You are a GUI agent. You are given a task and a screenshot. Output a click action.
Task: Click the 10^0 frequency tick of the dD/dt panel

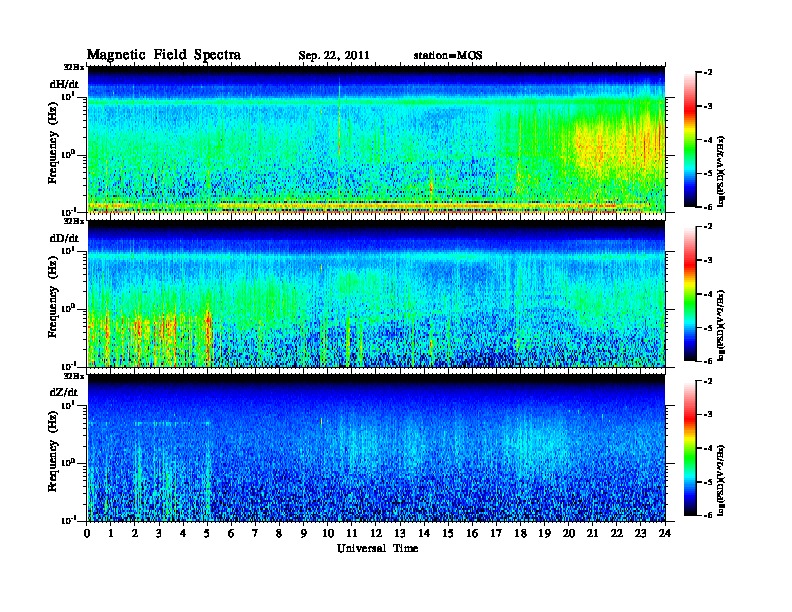[68, 309]
